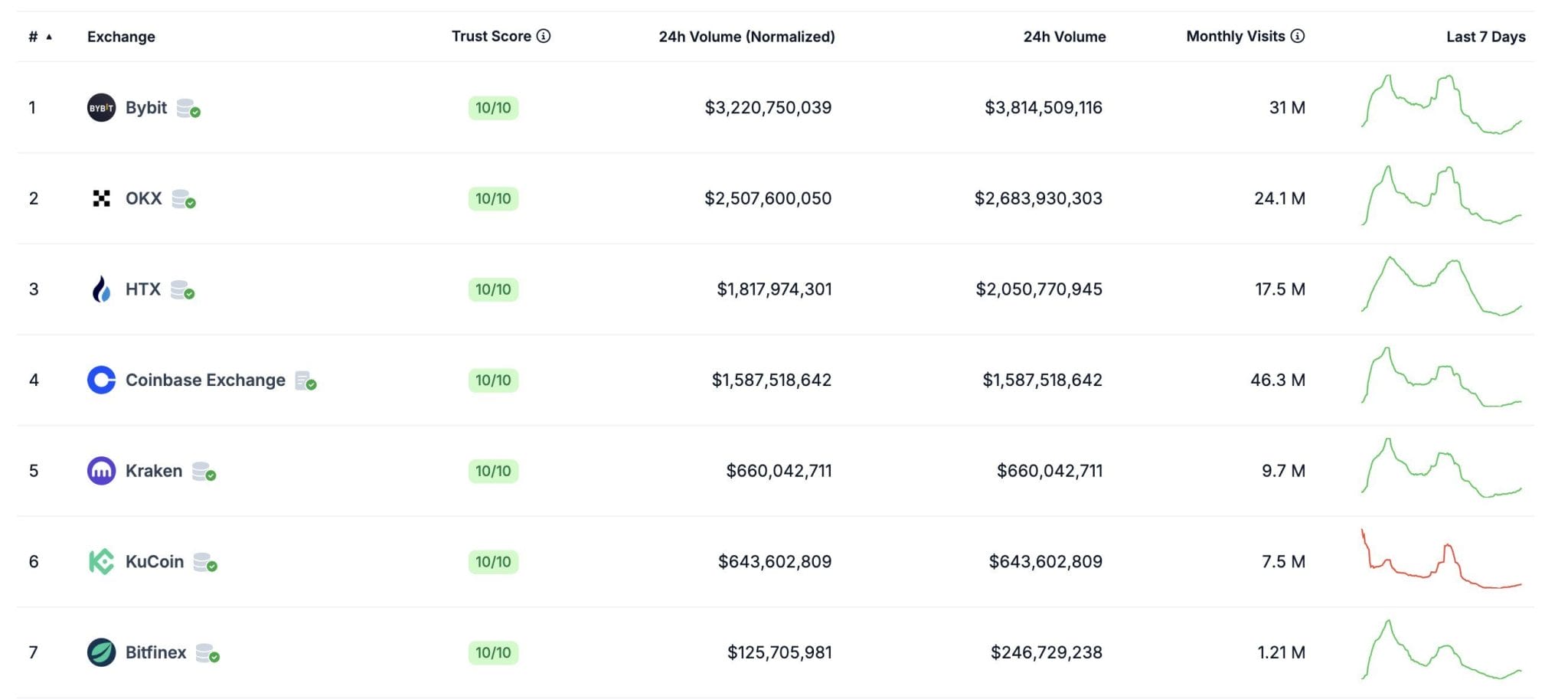Sort table by 24h Volume (Normalized)
Image resolution: width=1568 pixels, height=699 pixels.
point(746,37)
